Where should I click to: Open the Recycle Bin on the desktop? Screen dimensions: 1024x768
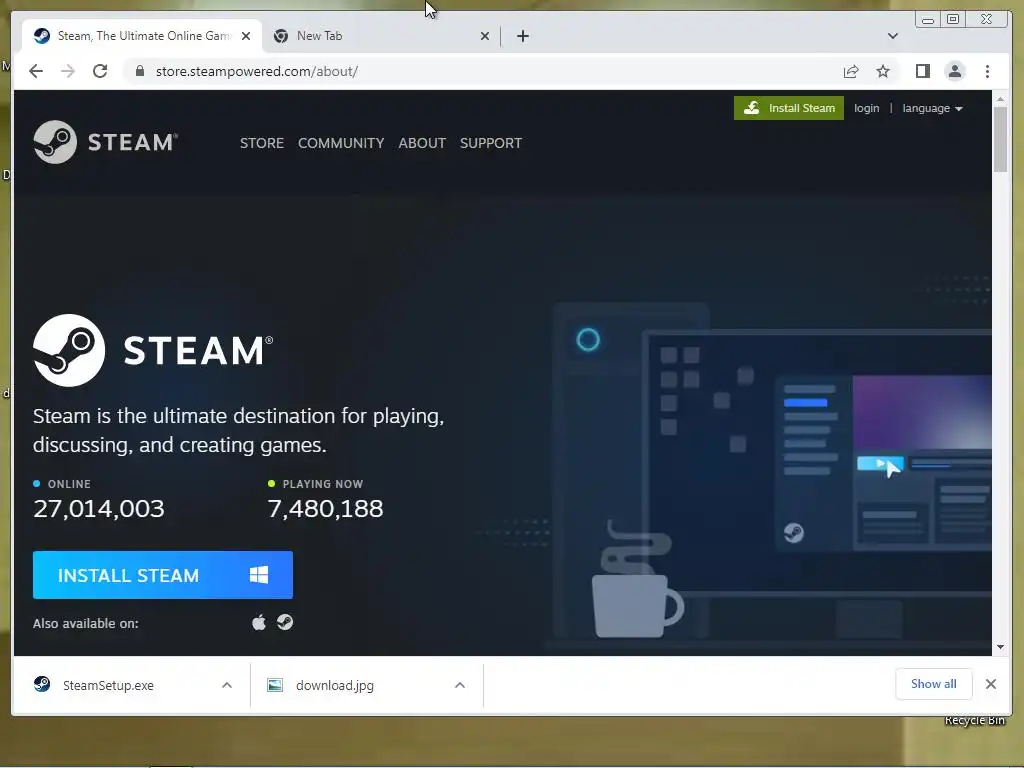point(974,720)
